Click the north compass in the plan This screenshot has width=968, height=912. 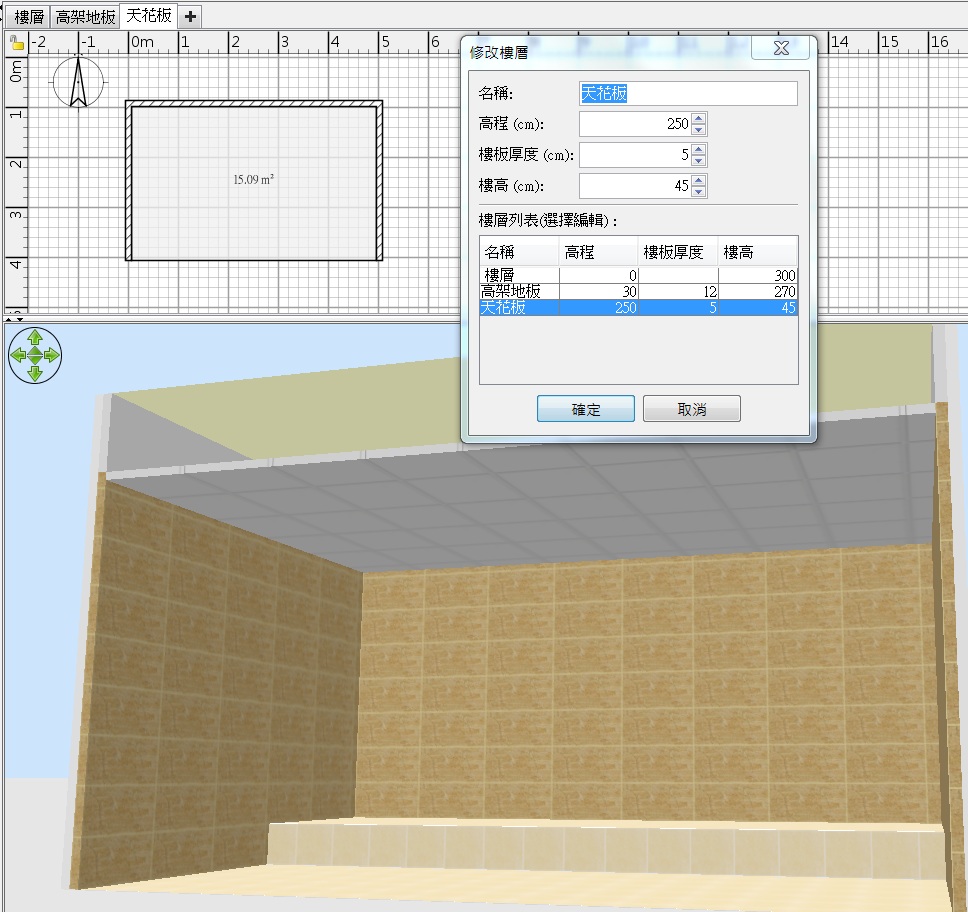point(78,82)
